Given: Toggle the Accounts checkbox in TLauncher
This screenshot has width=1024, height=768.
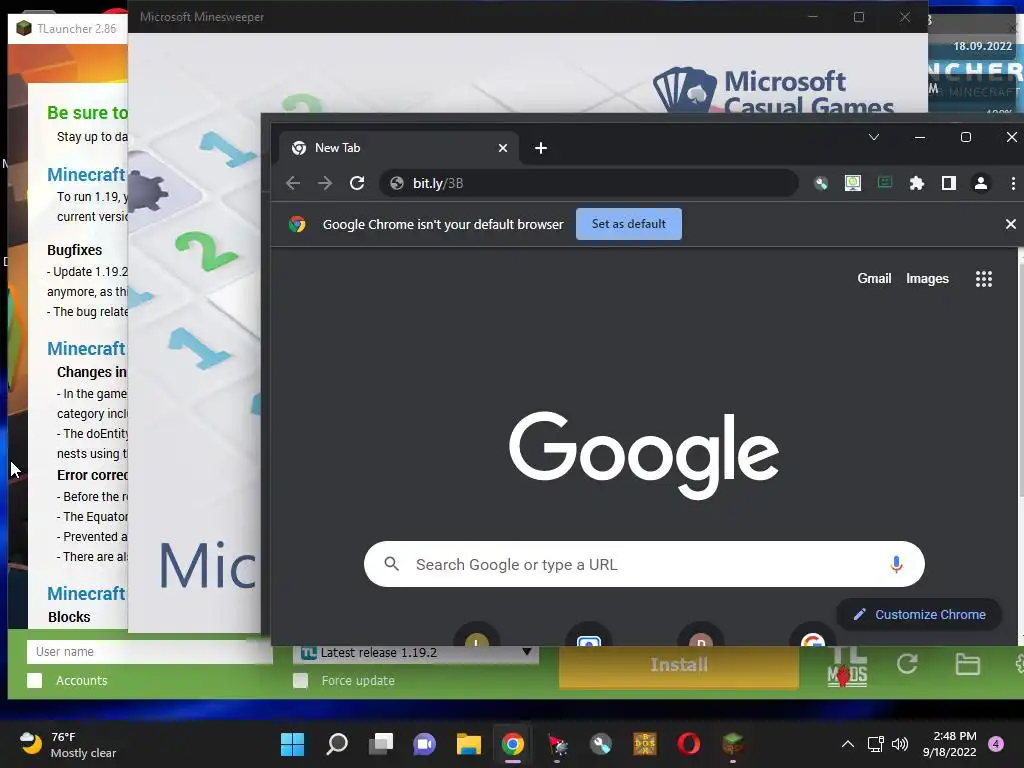Looking at the screenshot, I should [35, 680].
